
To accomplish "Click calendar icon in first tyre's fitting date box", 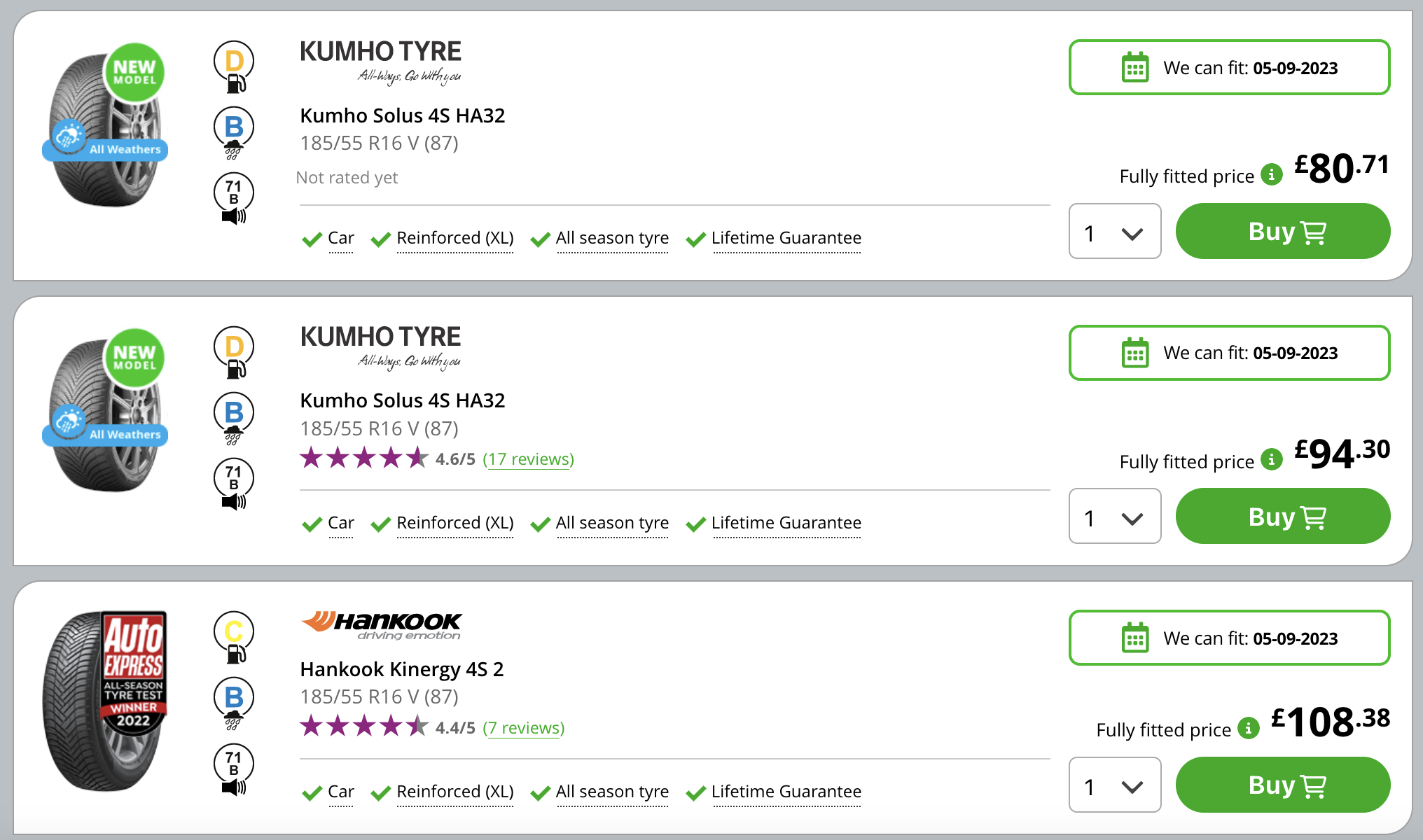I will (1135, 68).
